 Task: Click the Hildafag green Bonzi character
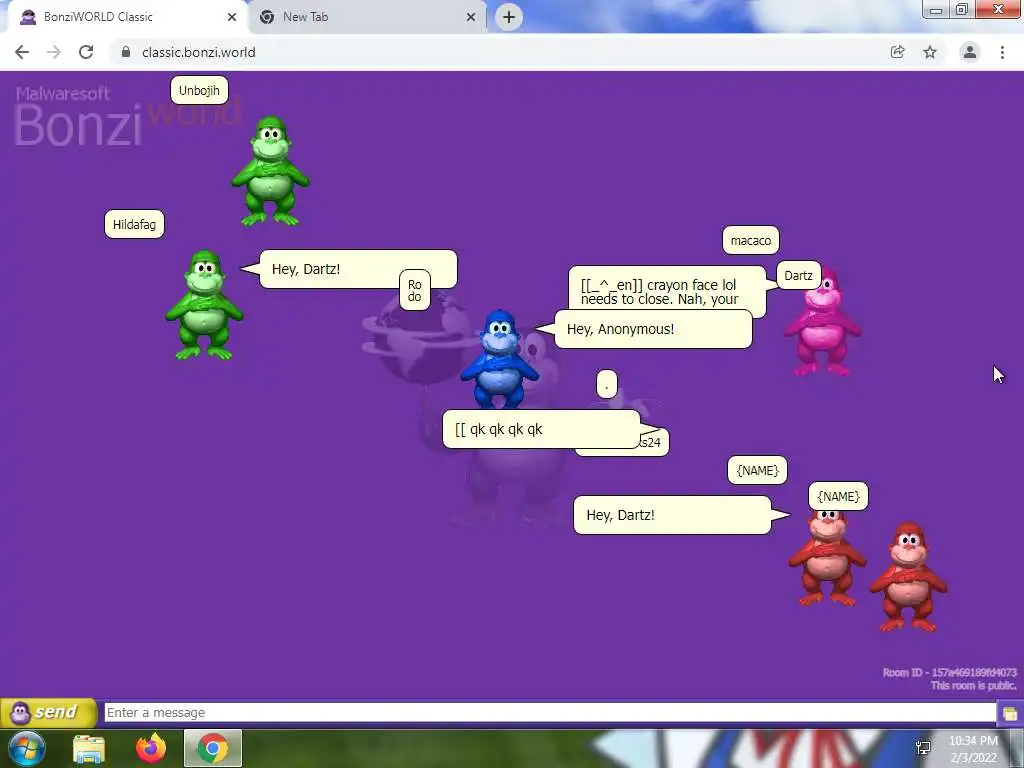[204, 304]
